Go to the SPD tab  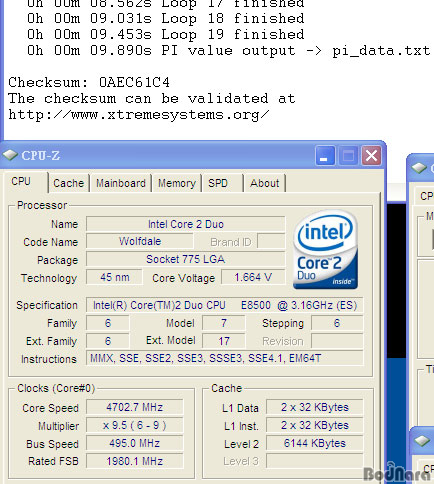coord(223,183)
